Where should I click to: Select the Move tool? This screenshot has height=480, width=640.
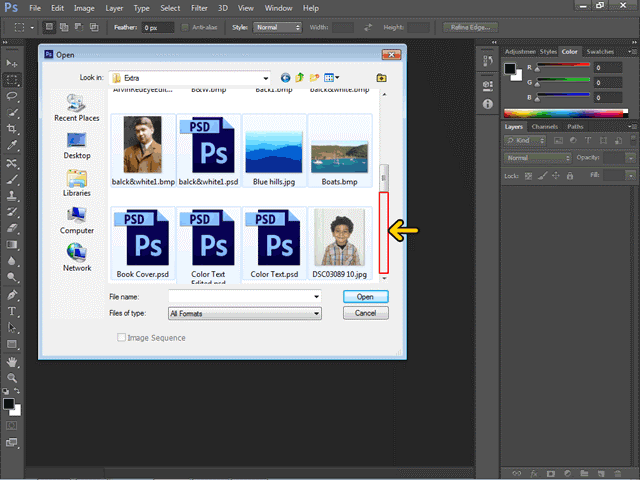pyautogui.click(x=11, y=63)
